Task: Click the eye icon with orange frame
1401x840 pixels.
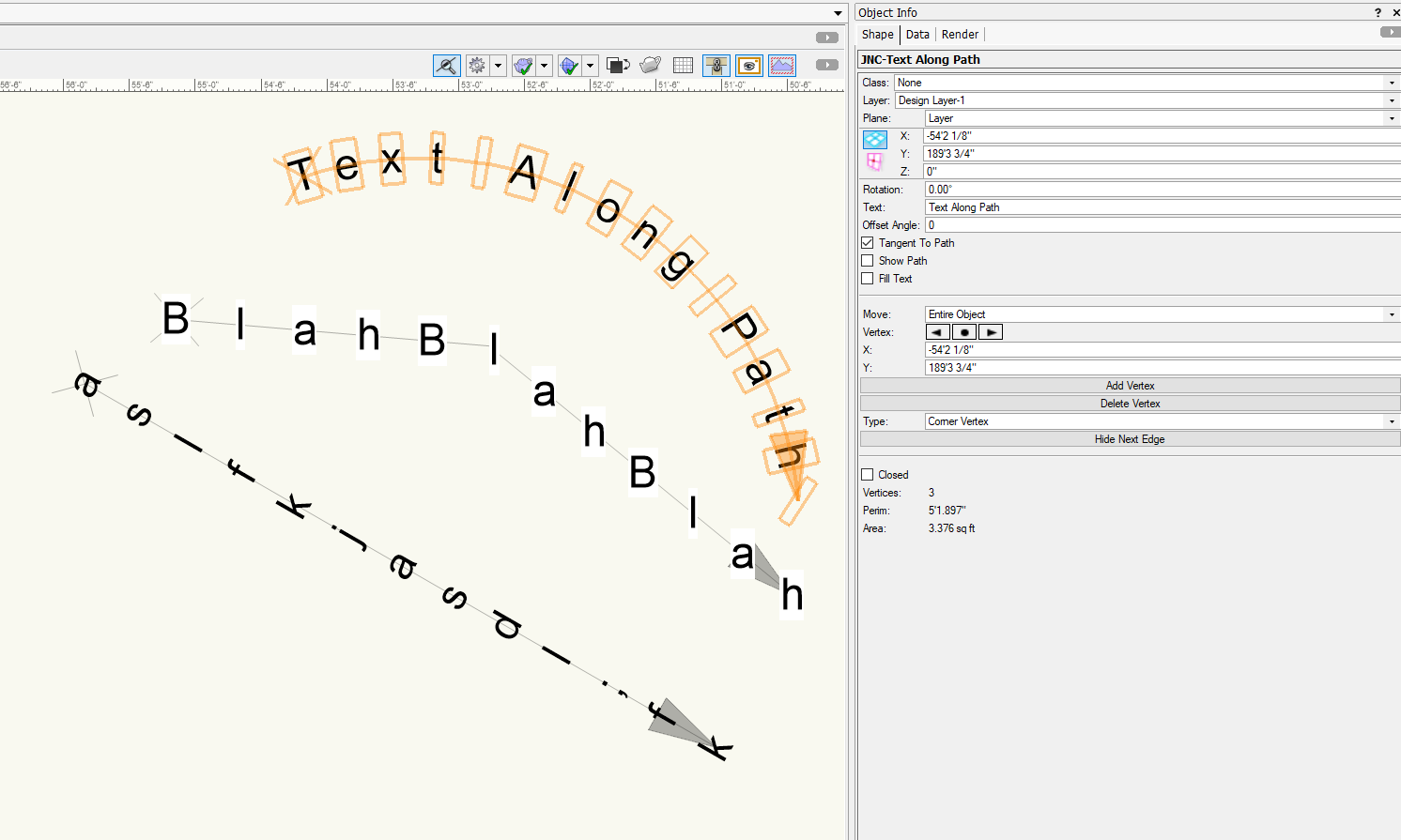Action: (x=748, y=66)
